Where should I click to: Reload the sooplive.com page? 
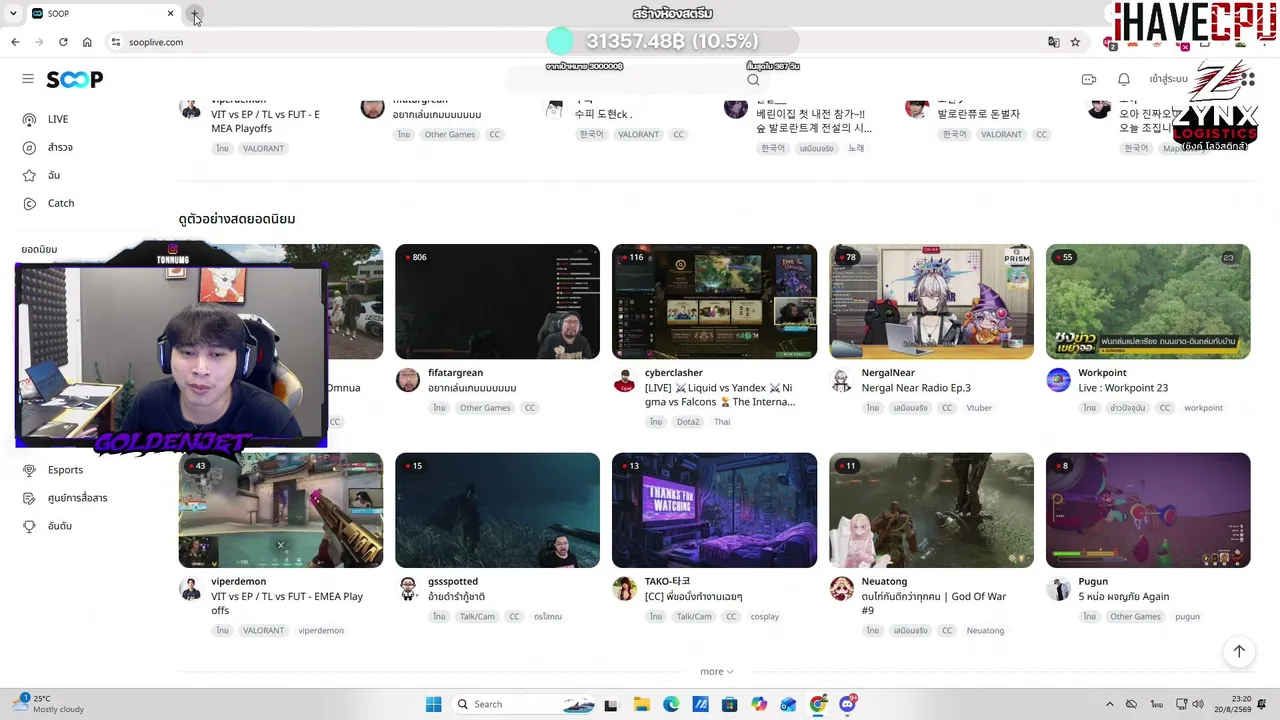63,42
